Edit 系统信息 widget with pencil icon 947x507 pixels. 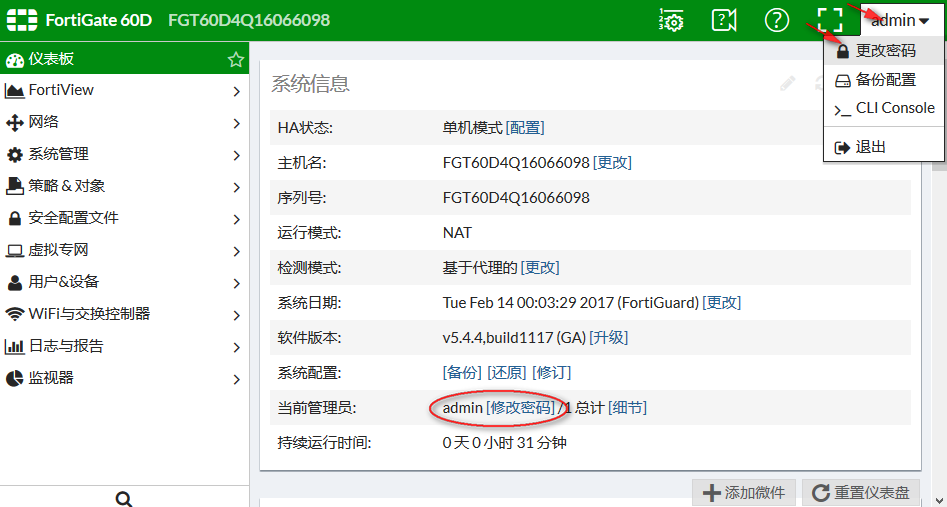click(788, 83)
